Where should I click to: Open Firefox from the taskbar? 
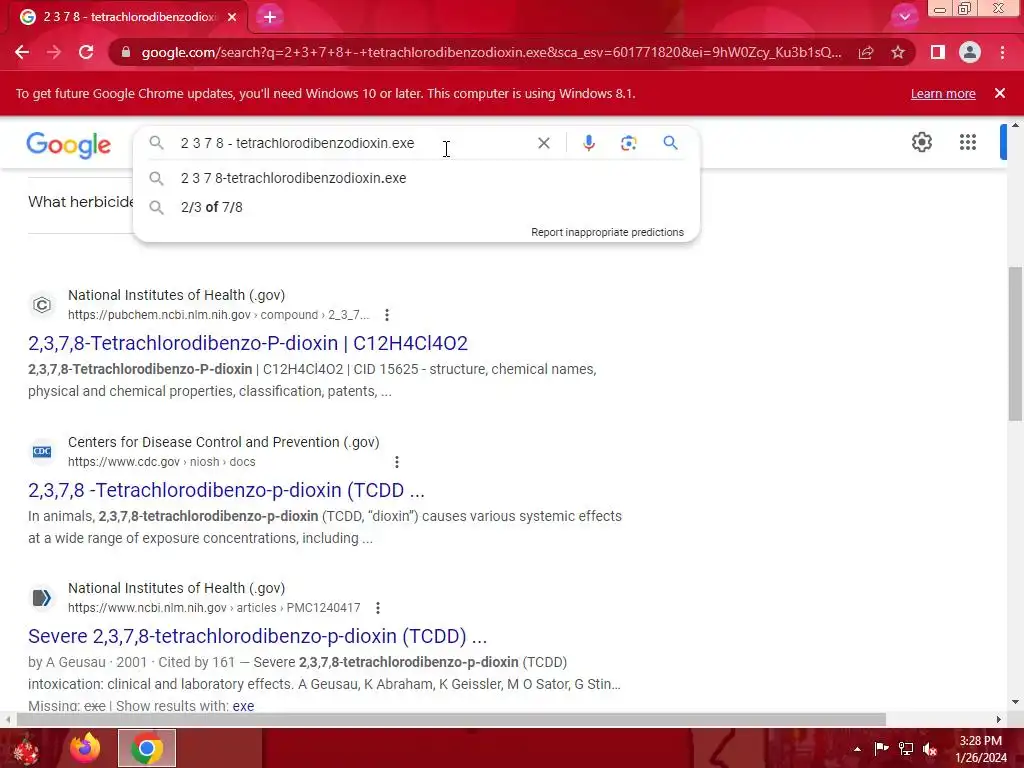coord(86,748)
